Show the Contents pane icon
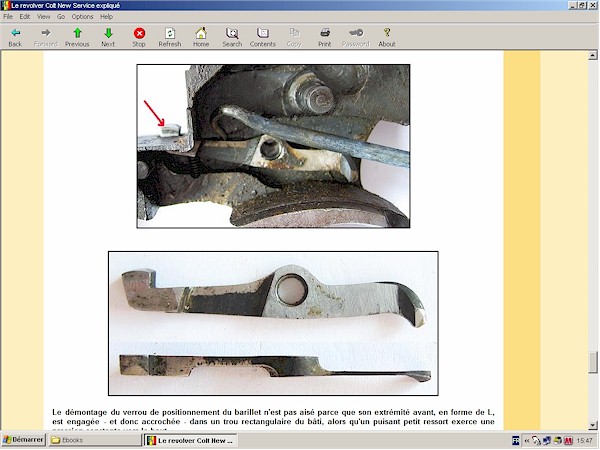Image resolution: width=600 pixels, height=450 pixels. 263,33
